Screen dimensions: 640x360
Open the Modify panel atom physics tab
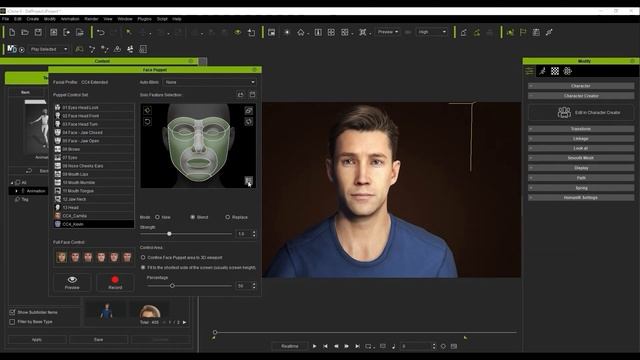pos(567,71)
